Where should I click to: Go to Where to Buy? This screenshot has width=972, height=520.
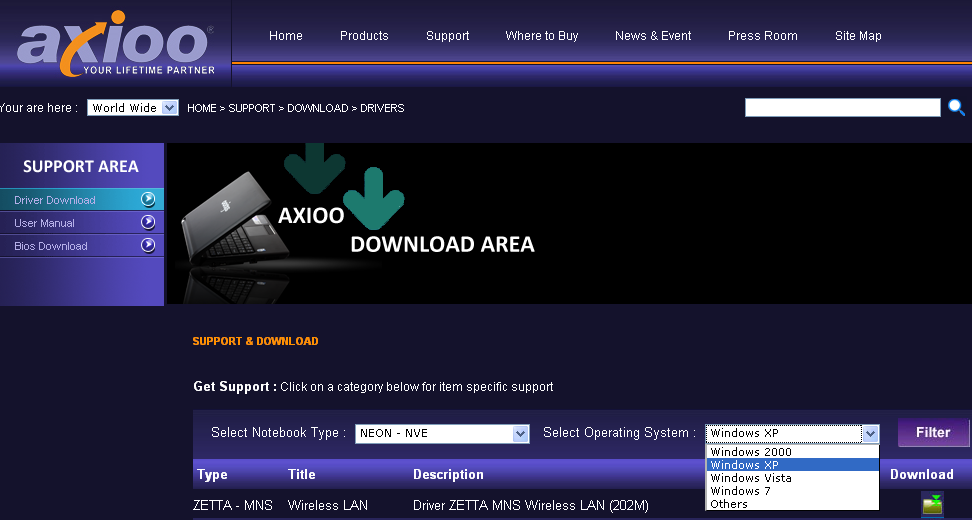[542, 36]
